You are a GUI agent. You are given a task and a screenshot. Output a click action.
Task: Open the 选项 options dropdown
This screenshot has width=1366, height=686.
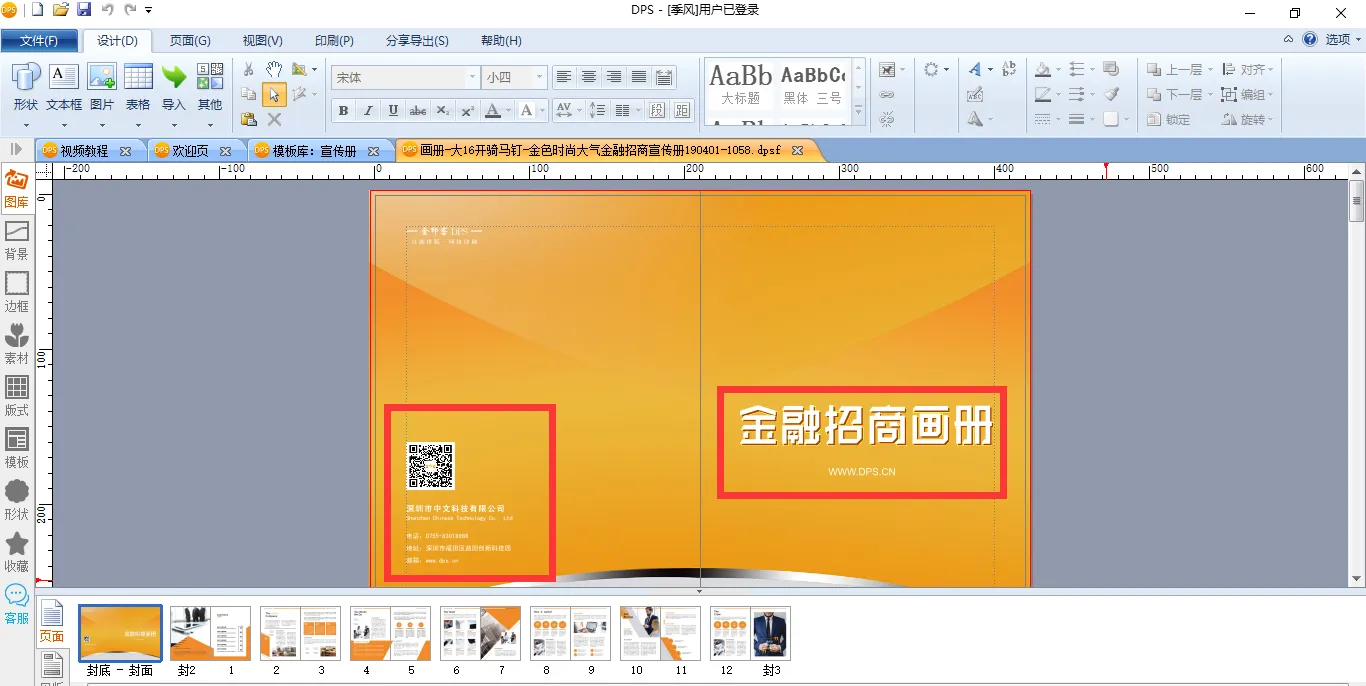[x=1344, y=40]
